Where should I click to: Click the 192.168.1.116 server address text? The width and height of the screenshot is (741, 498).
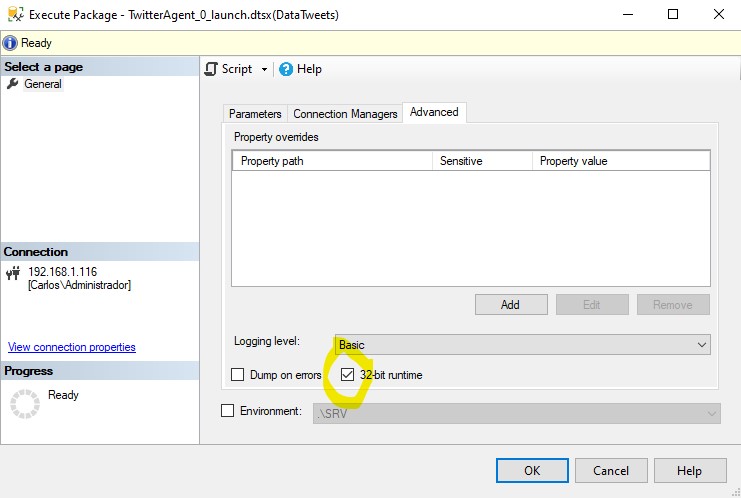62,272
